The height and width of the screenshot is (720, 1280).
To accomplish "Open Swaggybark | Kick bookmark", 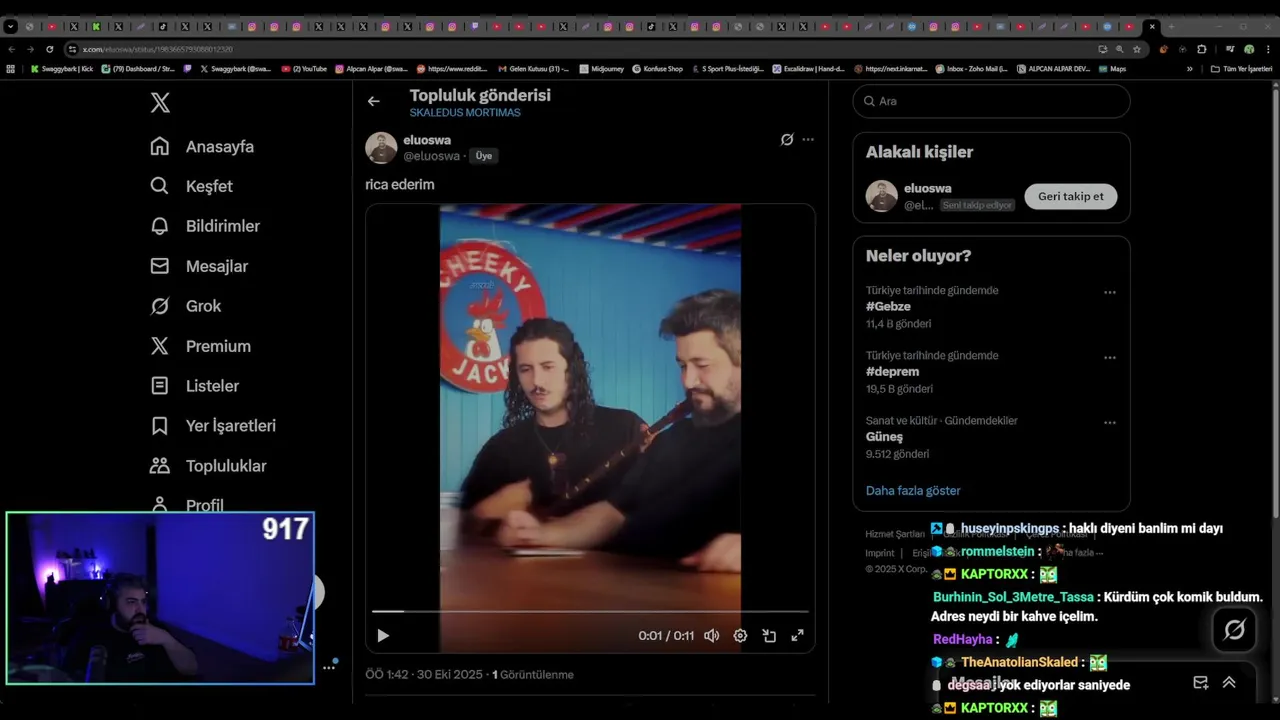I will coord(62,69).
